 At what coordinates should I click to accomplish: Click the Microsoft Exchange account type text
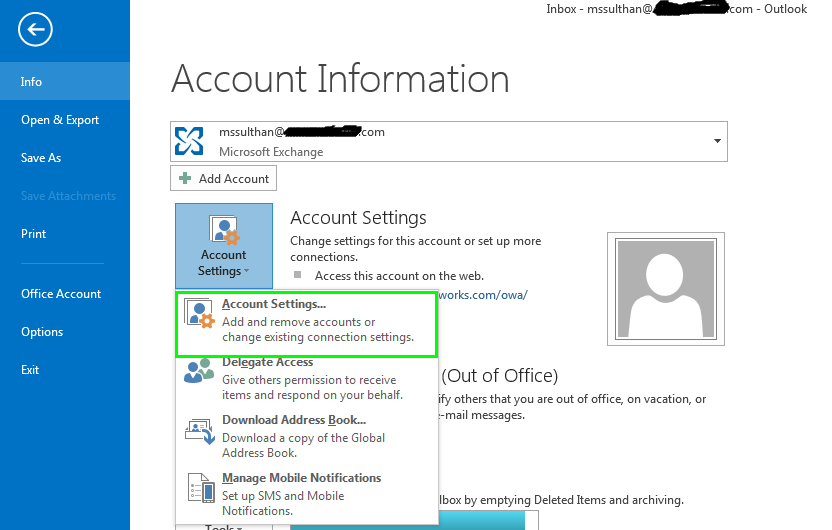pos(271,152)
